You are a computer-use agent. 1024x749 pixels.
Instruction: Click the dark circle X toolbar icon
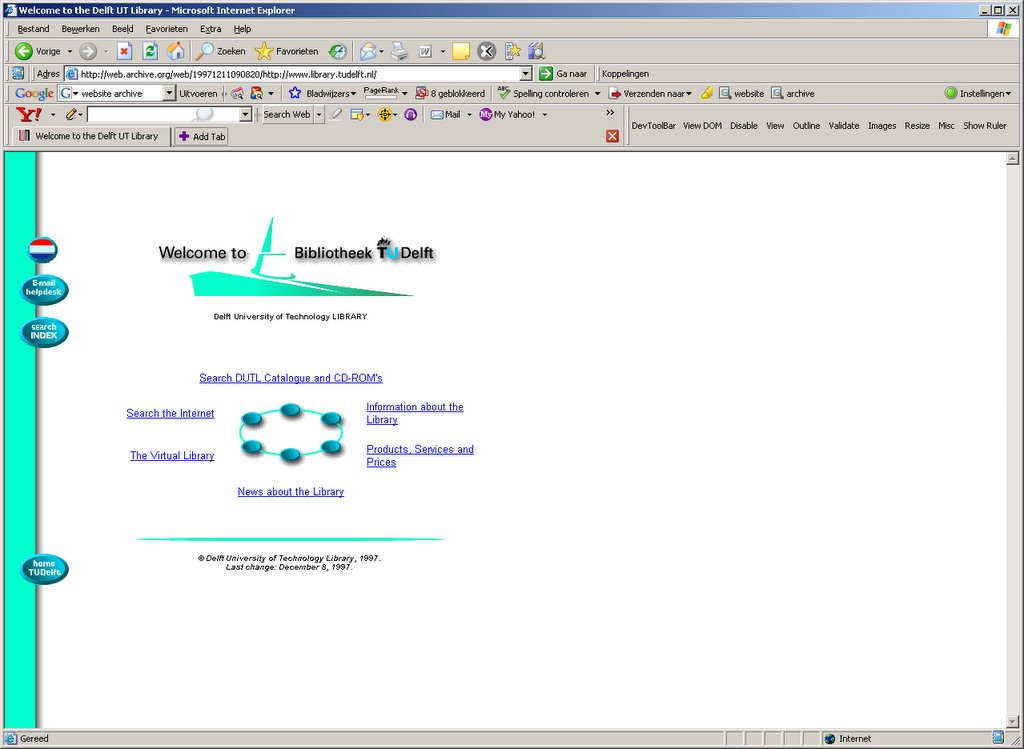pos(487,51)
